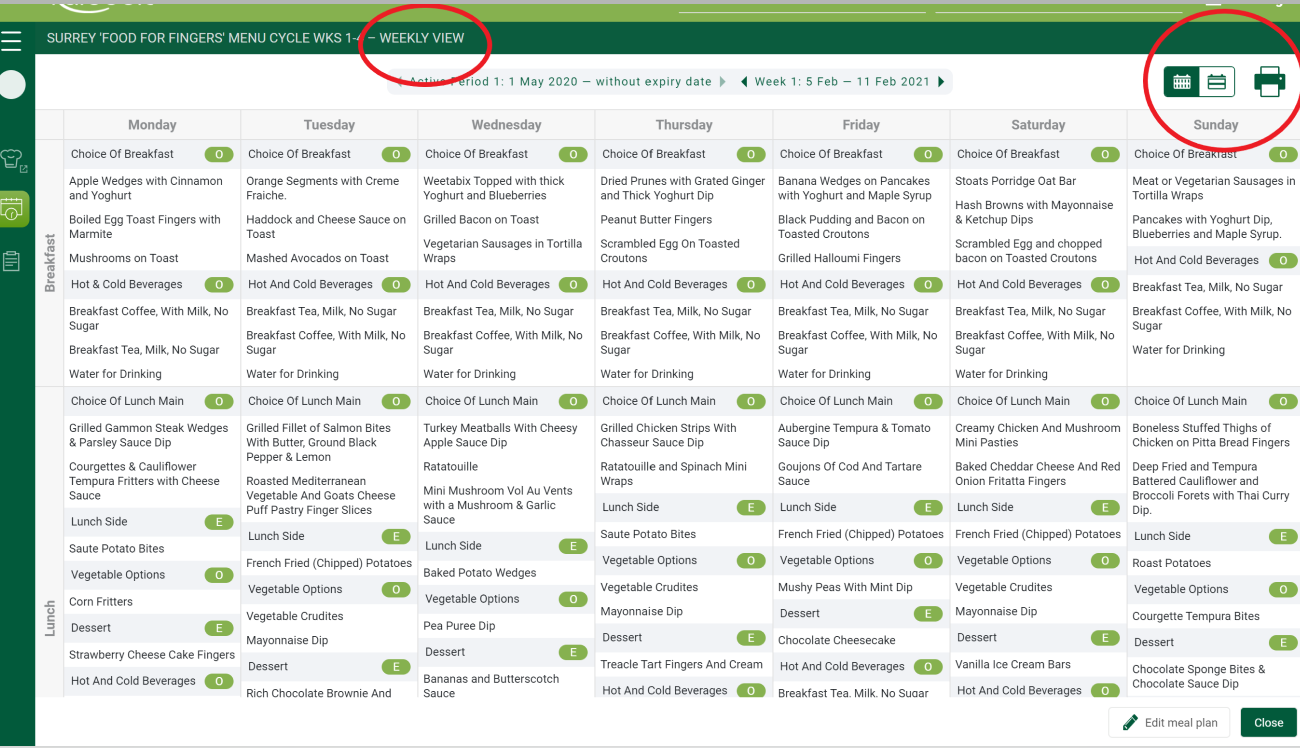Select the highlighted meal plan calendar sidebar icon
The image size is (1300, 748).
point(13,210)
